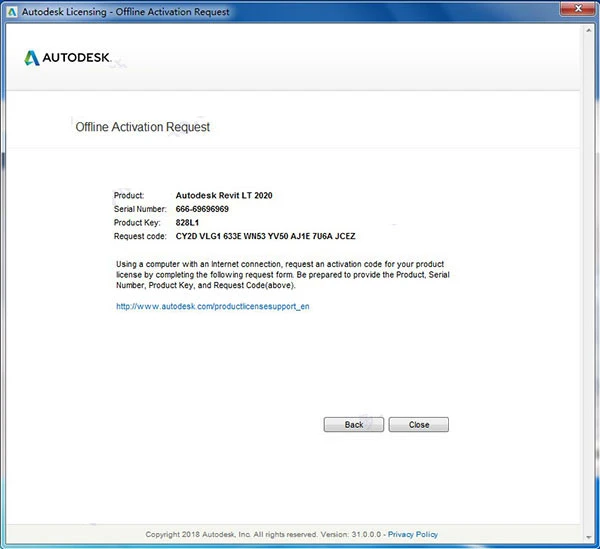Click the instruction paragraph starting "Using a computer"

(x=282, y=275)
